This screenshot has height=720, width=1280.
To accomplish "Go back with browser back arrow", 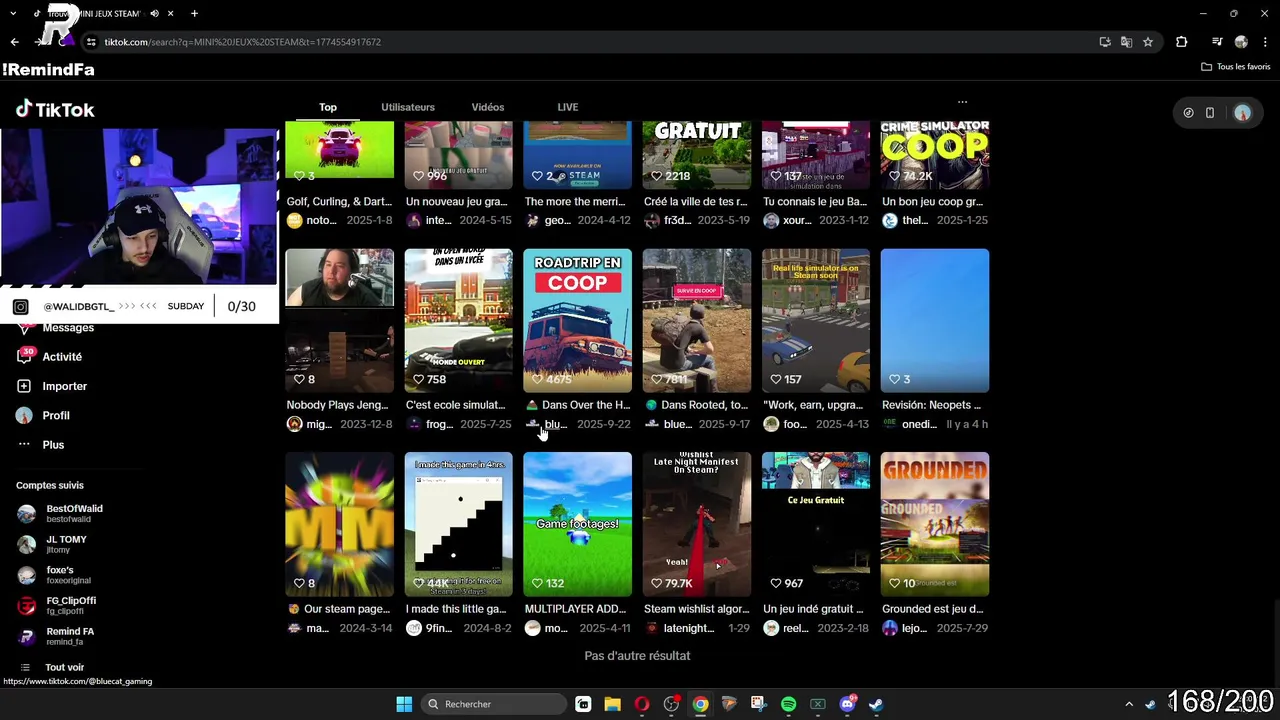I will [x=15, y=42].
